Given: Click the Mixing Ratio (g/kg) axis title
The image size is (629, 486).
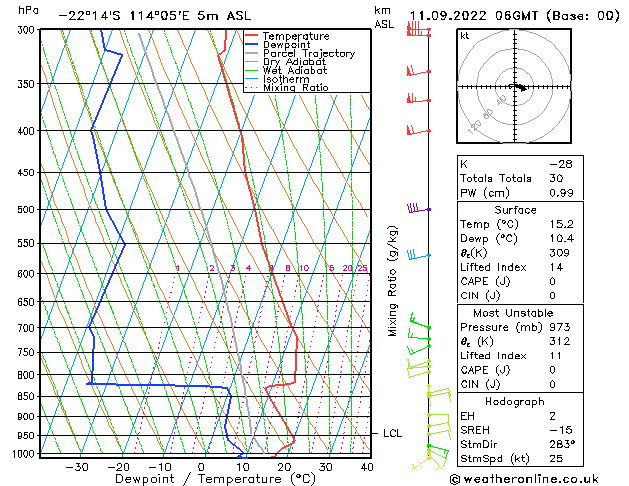Looking at the screenshot, I should point(392,281).
